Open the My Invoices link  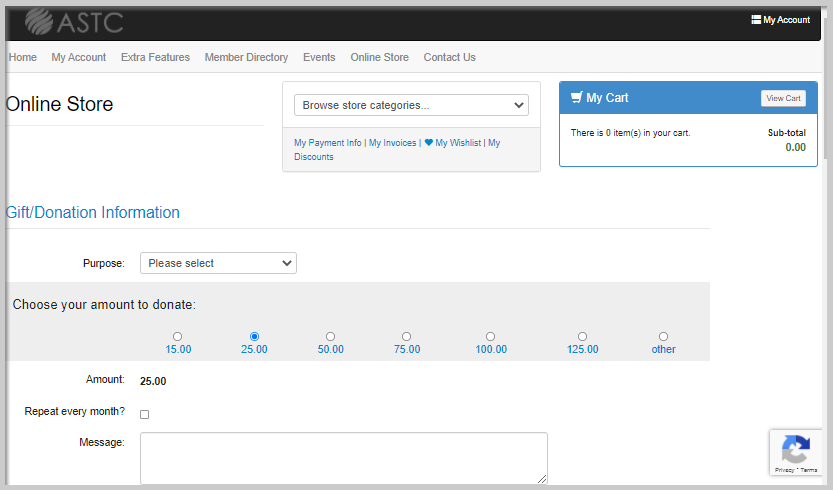coord(393,143)
